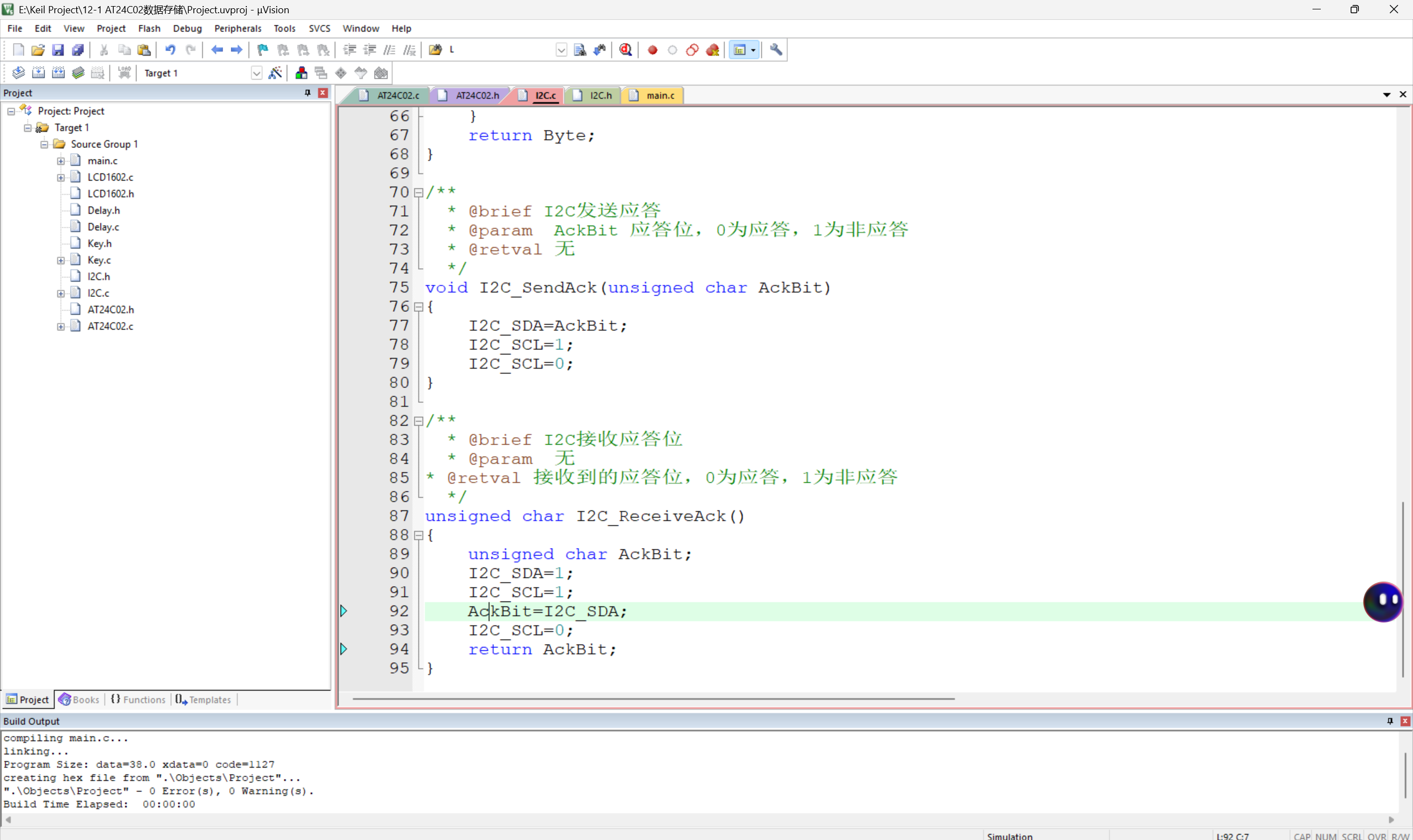Pin the Project panel
Image resolution: width=1413 pixels, height=840 pixels.
[308, 93]
